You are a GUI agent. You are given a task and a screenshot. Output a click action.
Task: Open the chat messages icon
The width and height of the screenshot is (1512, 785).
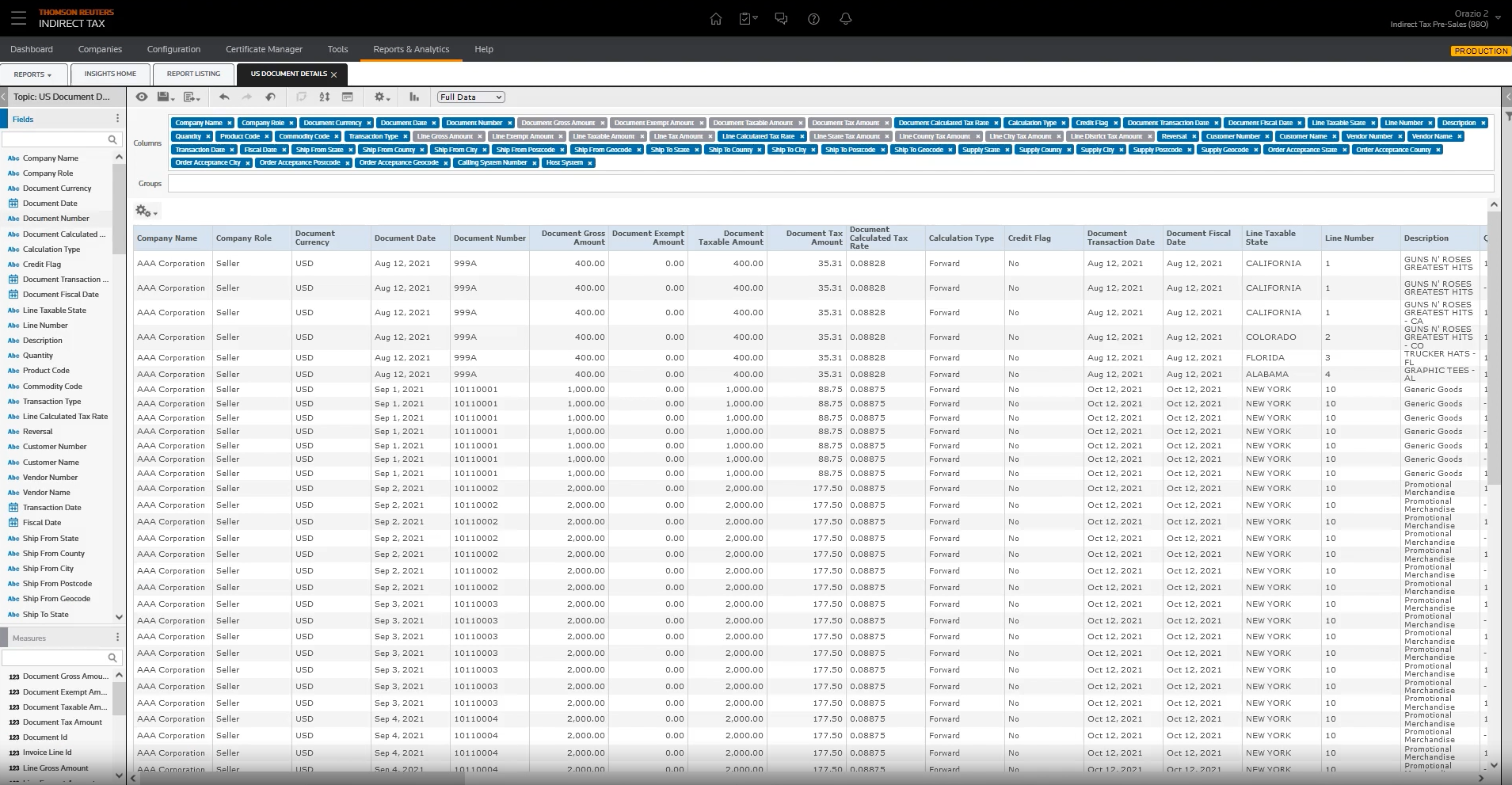(781, 19)
